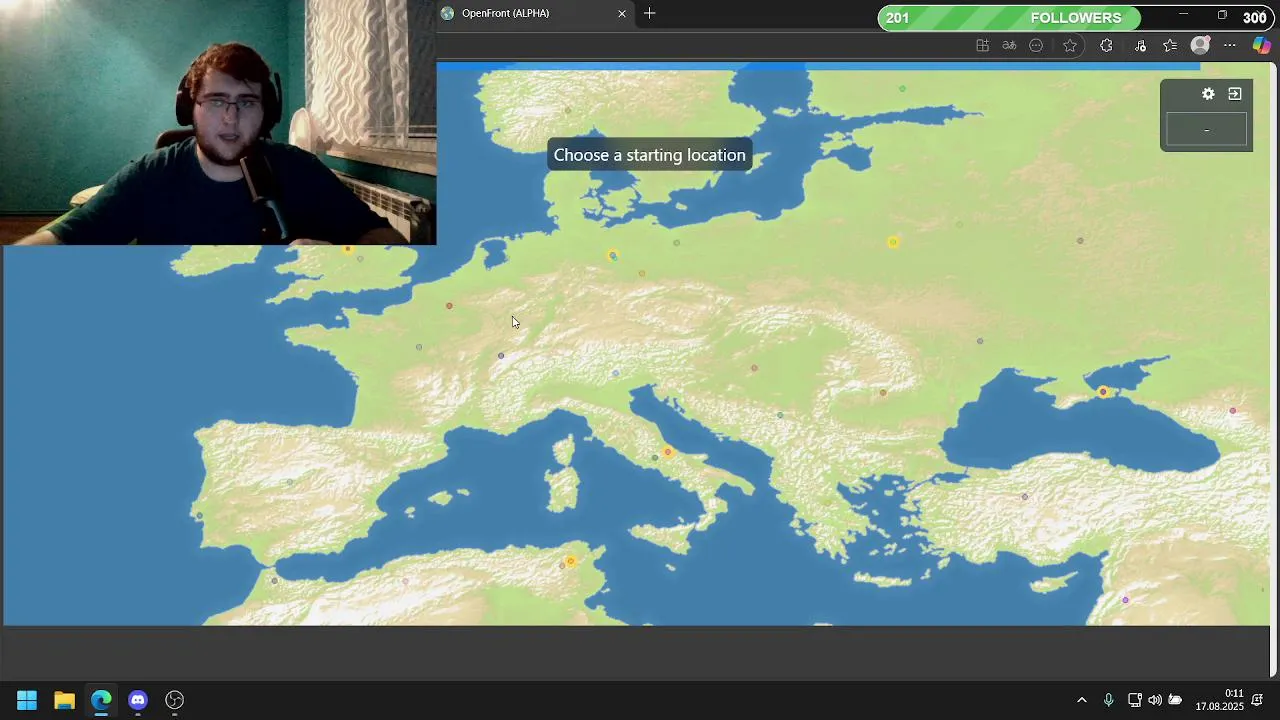Image resolution: width=1280 pixels, height=720 pixels.
Task: Open the network tray icon
Action: 1135,700
